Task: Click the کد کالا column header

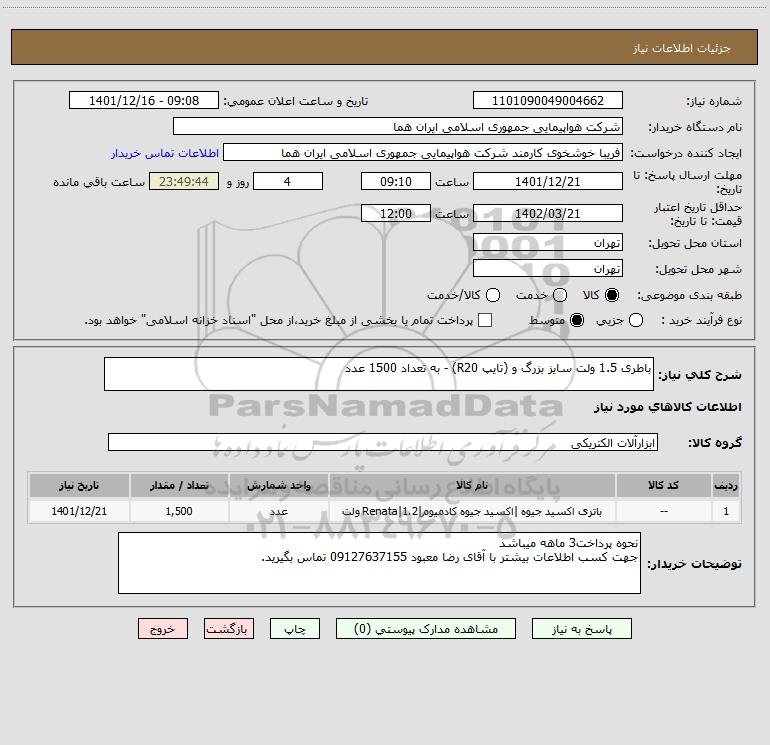Action: point(663,485)
